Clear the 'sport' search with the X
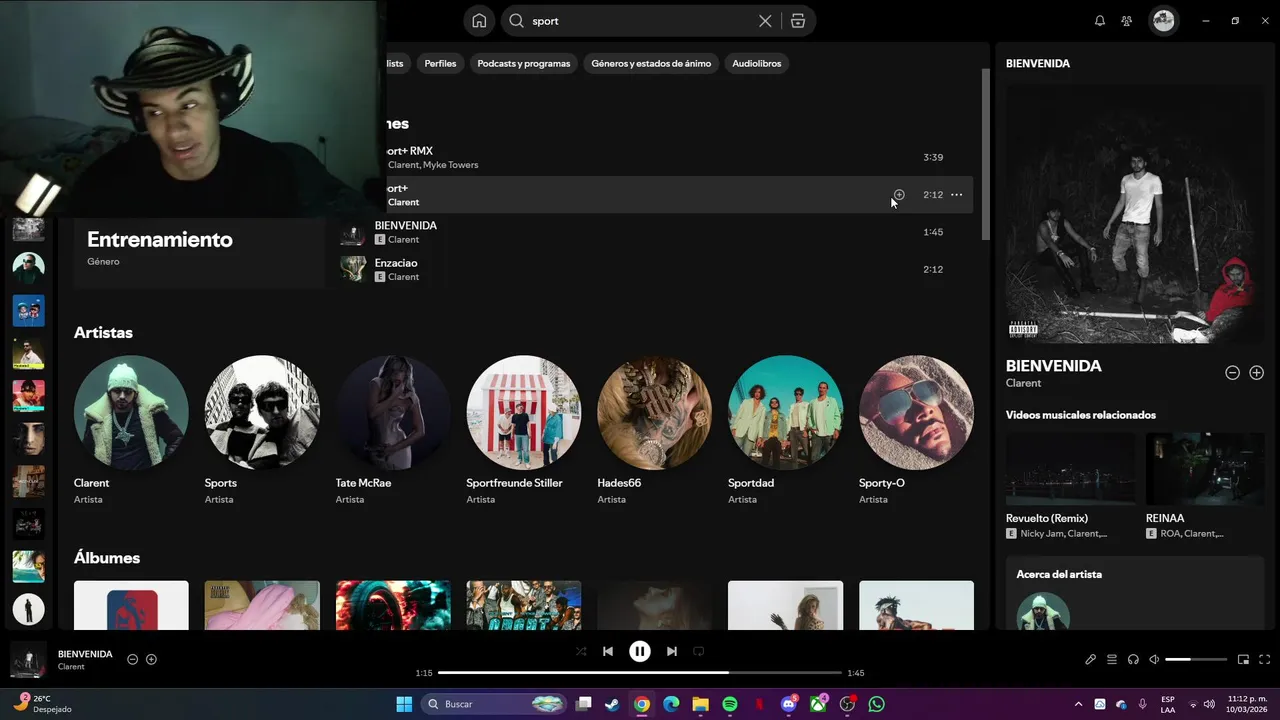1280x720 pixels. click(x=765, y=21)
